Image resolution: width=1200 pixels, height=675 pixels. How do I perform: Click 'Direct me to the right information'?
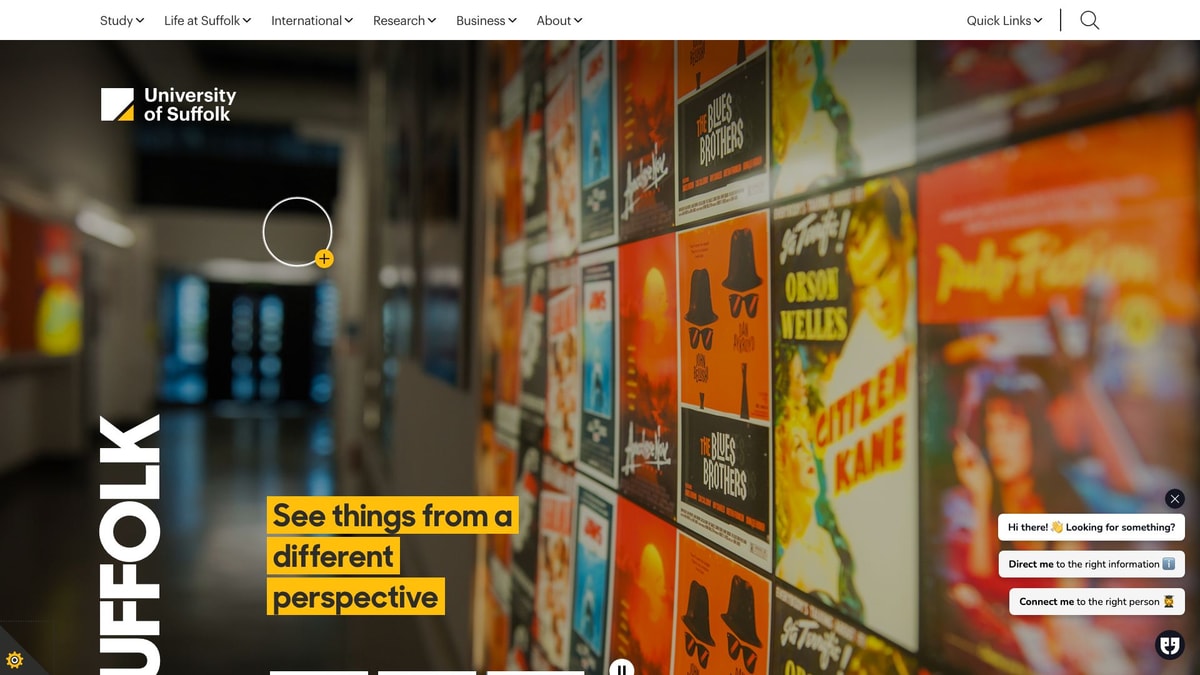pos(1092,564)
